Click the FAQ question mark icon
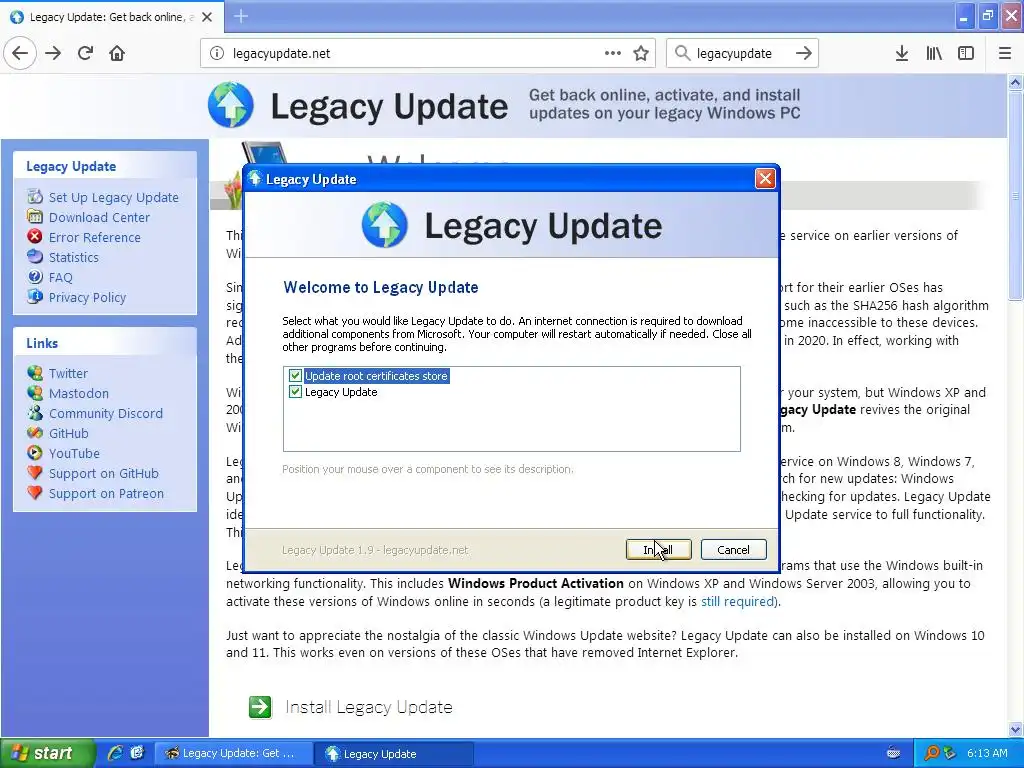 click(x=35, y=277)
